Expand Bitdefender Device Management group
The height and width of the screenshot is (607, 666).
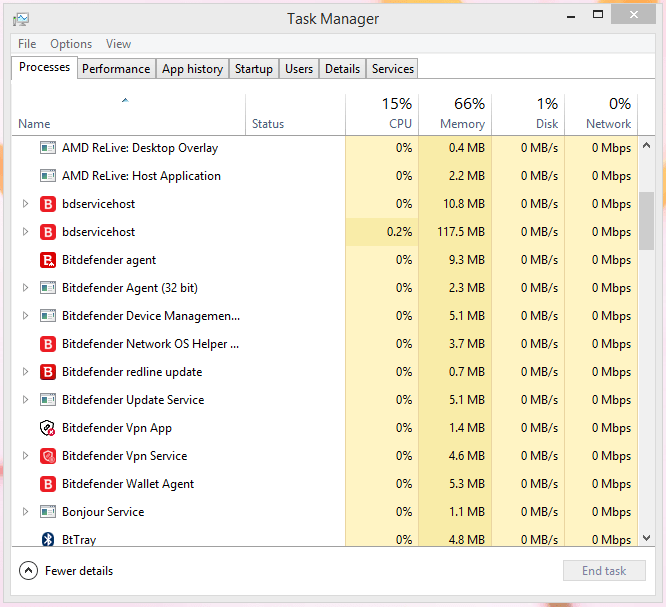coord(25,316)
